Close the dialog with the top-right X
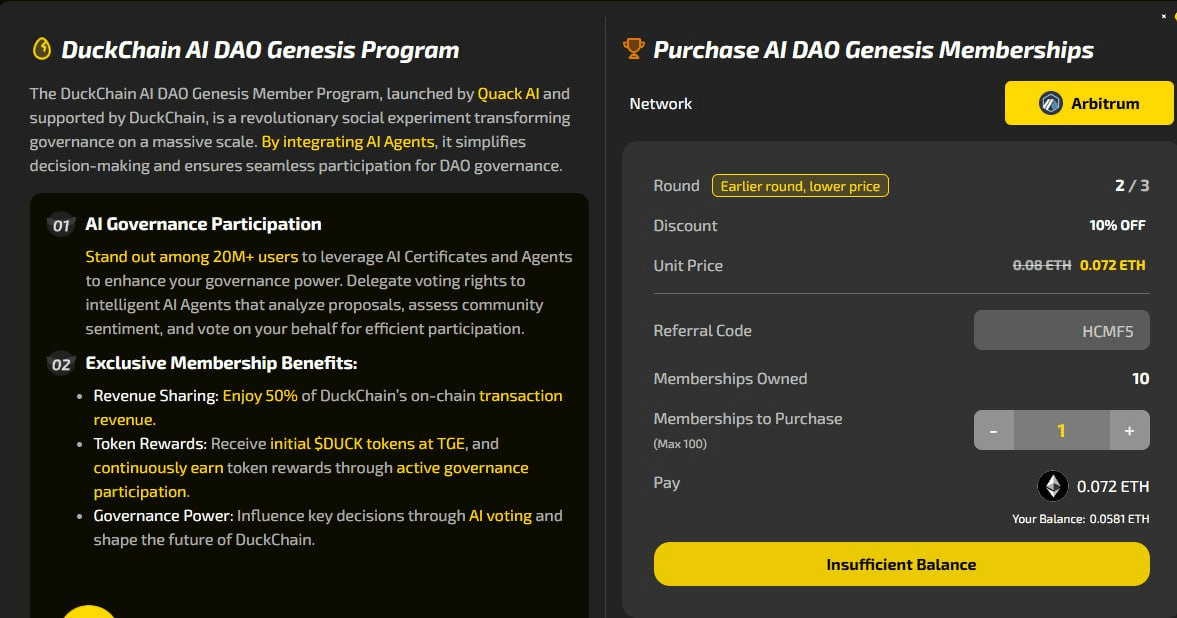Viewport: 1177px width, 618px height. [x=1163, y=16]
